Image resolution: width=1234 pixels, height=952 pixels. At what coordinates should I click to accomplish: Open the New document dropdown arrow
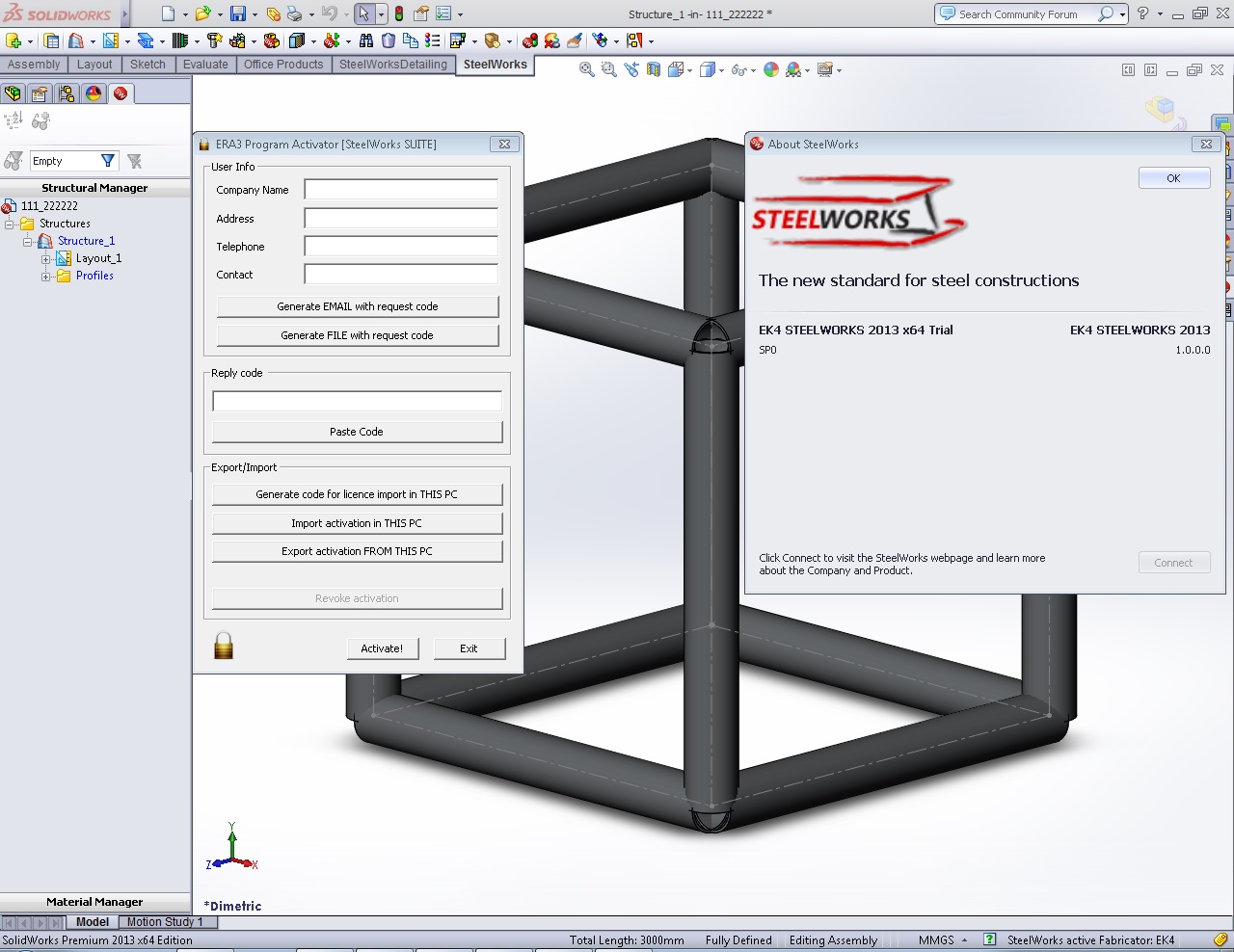point(185,14)
